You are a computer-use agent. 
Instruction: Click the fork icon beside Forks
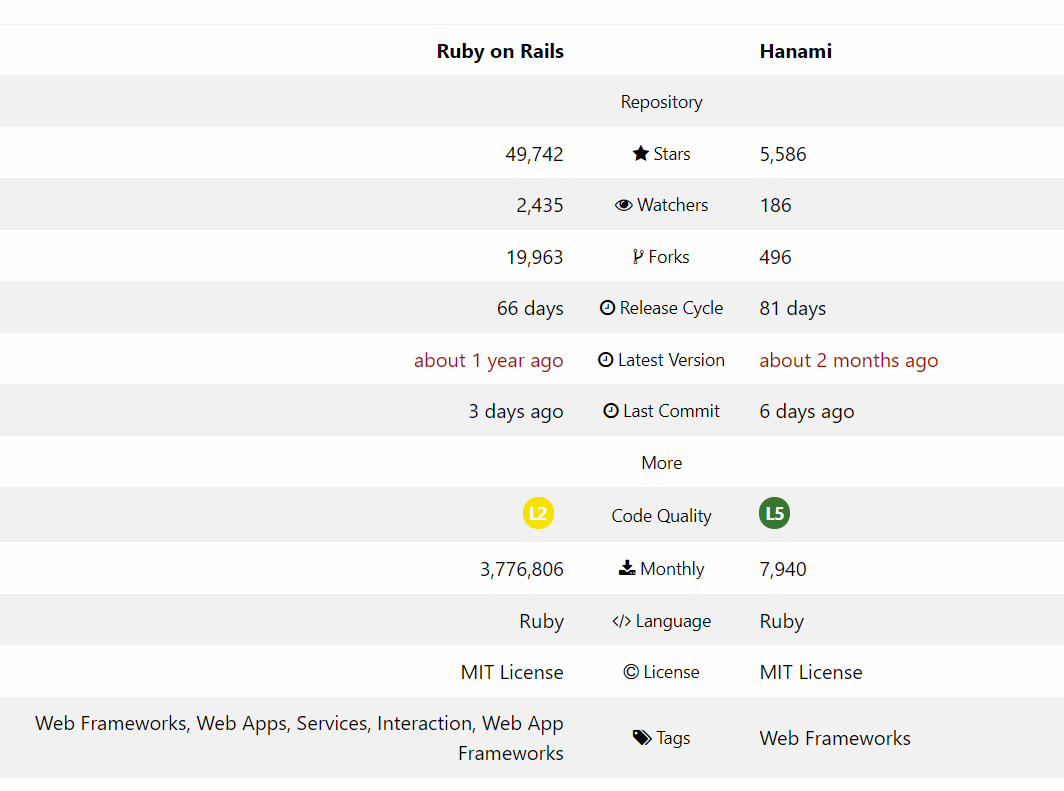click(x=638, y=256)
